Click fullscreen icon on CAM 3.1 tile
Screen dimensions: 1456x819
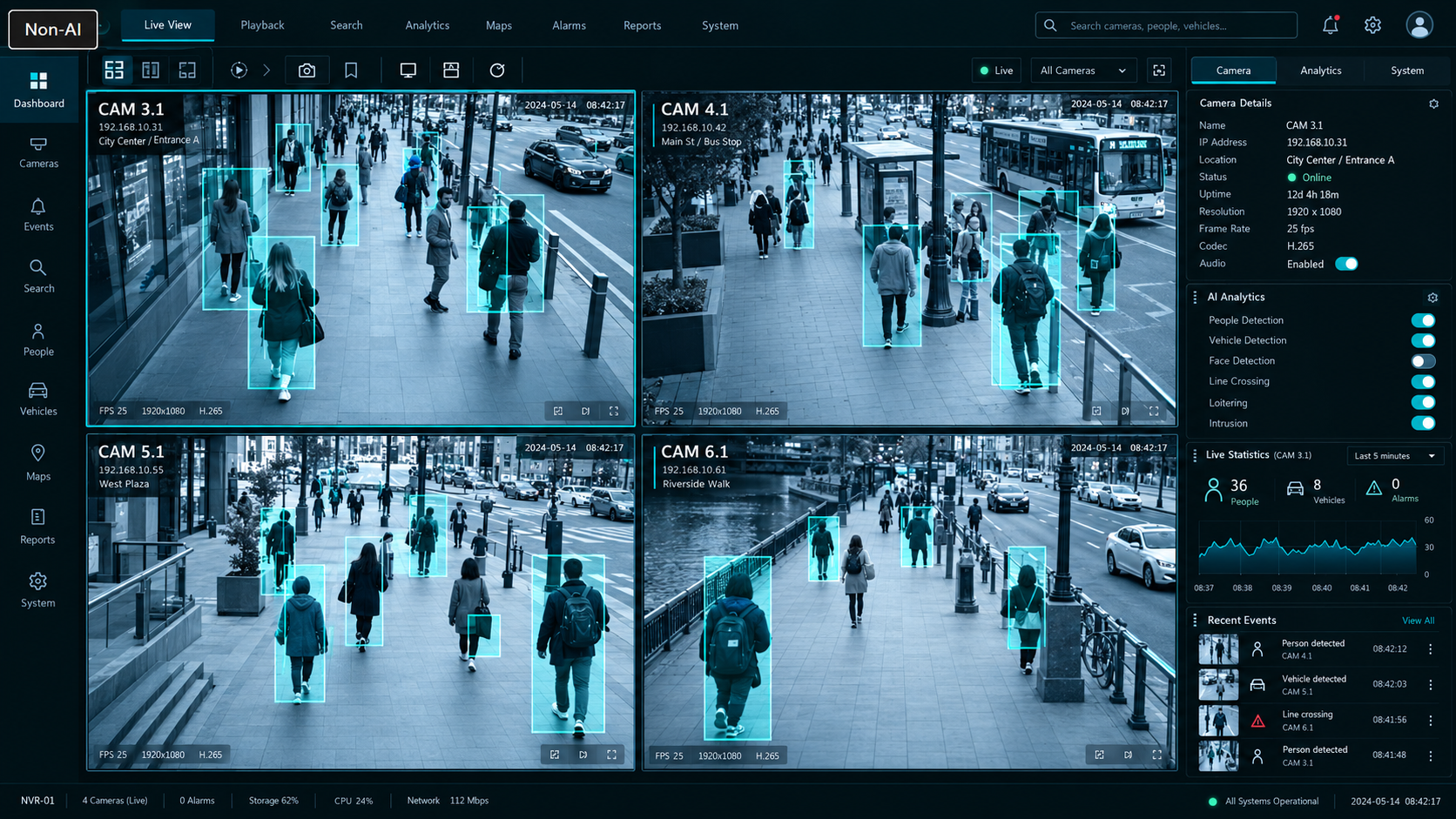coord(614,411)
